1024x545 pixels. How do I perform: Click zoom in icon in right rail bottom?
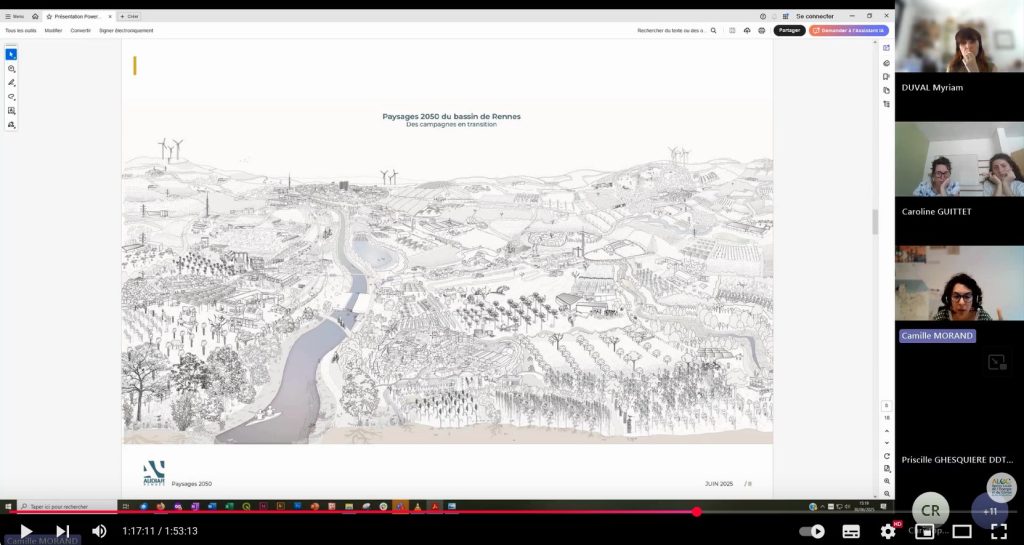coord(886,481)
